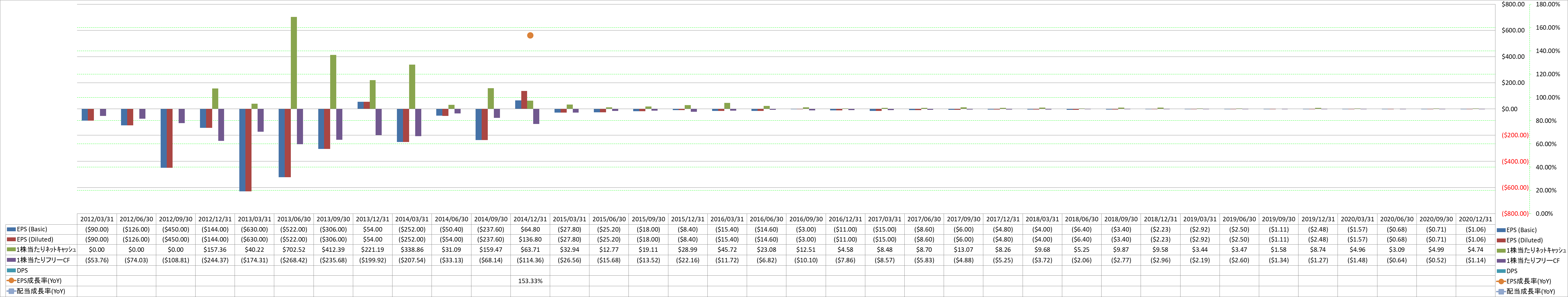Click the 153.33% growth rate cell

530,281
